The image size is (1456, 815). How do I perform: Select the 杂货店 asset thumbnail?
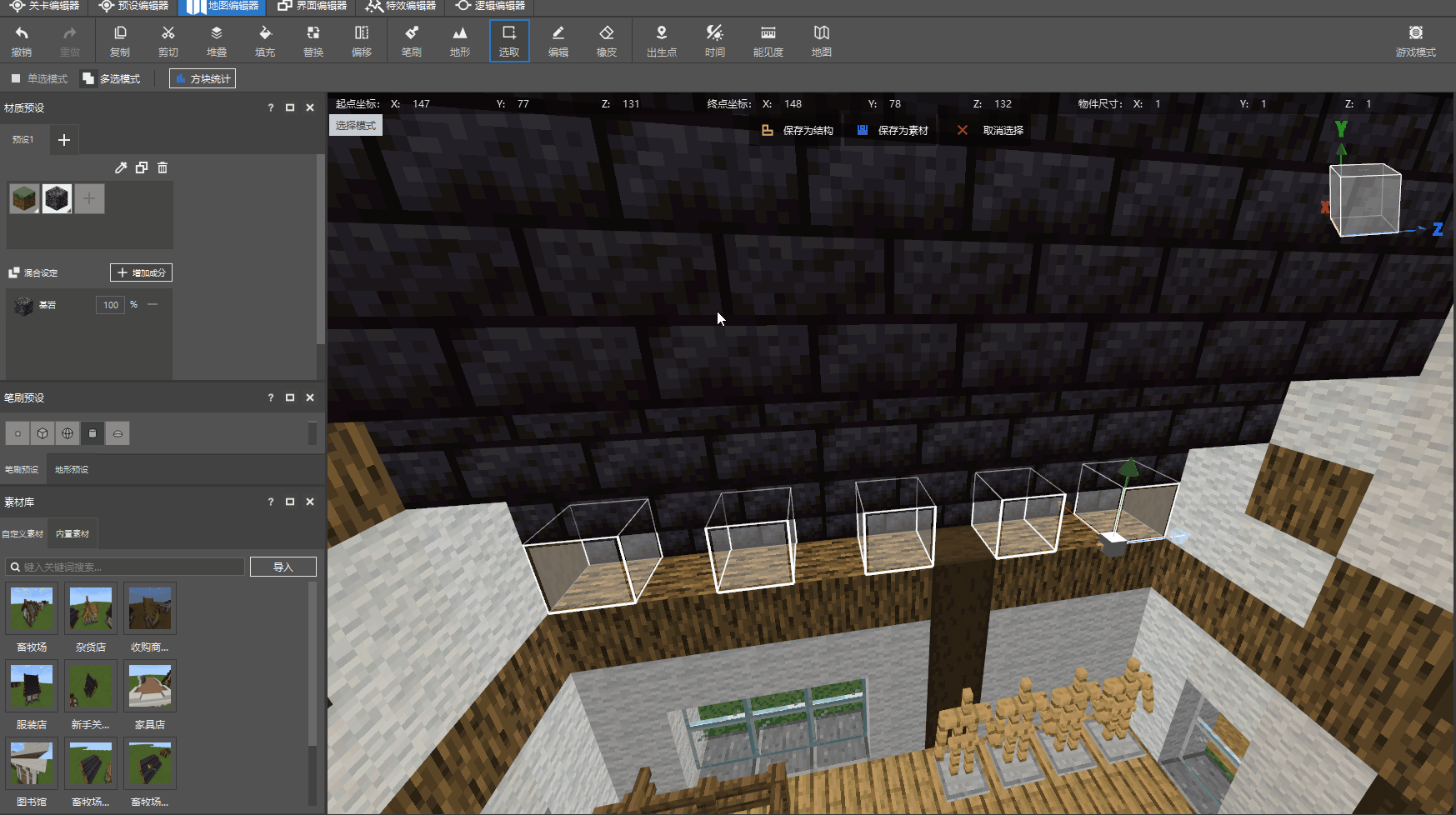pos(91,609)
